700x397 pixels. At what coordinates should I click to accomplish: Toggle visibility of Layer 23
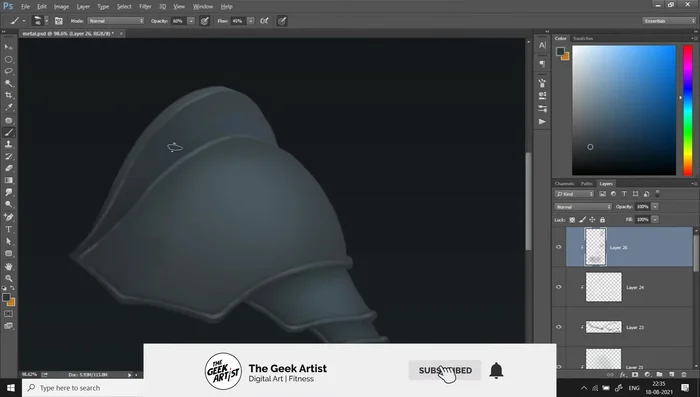point(558,327)
